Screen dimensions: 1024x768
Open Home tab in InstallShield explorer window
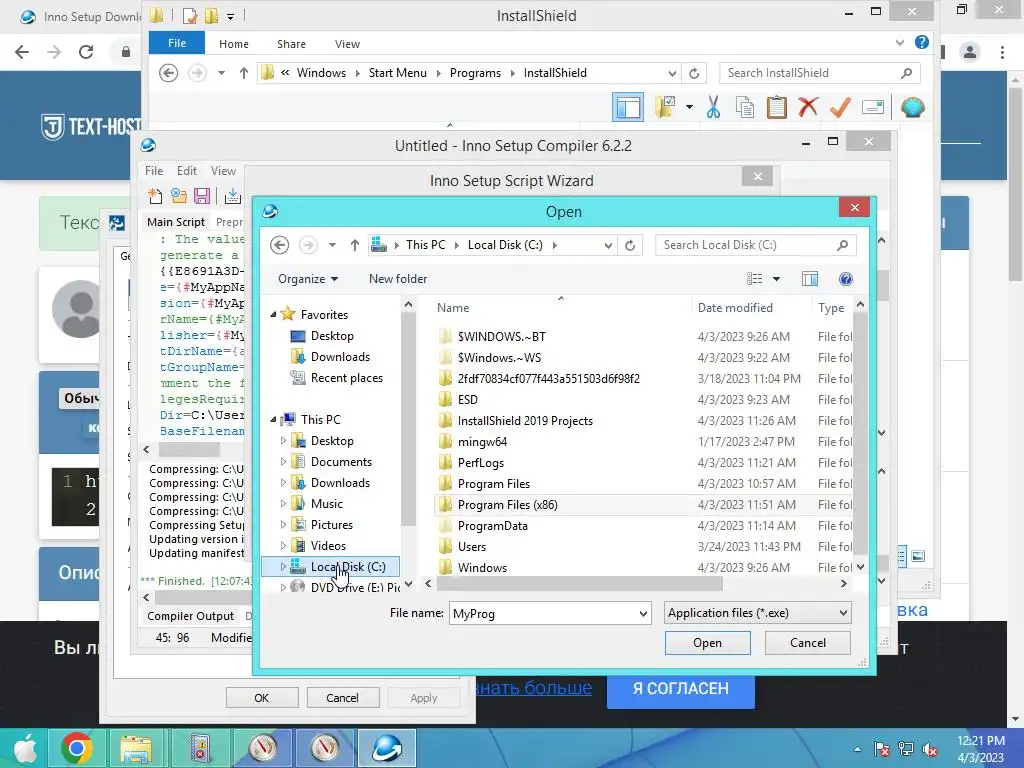click(x=234, y=44)
